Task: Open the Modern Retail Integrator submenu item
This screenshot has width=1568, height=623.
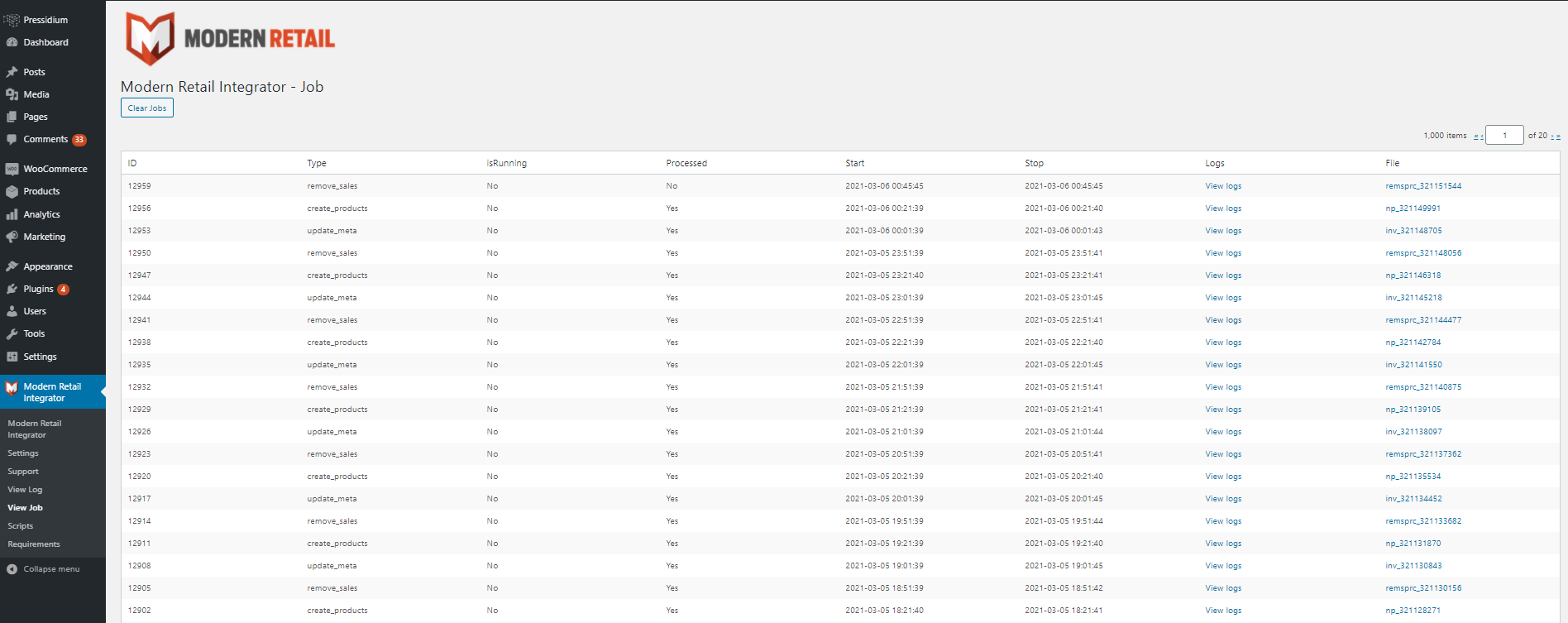Action: point(35,429)
